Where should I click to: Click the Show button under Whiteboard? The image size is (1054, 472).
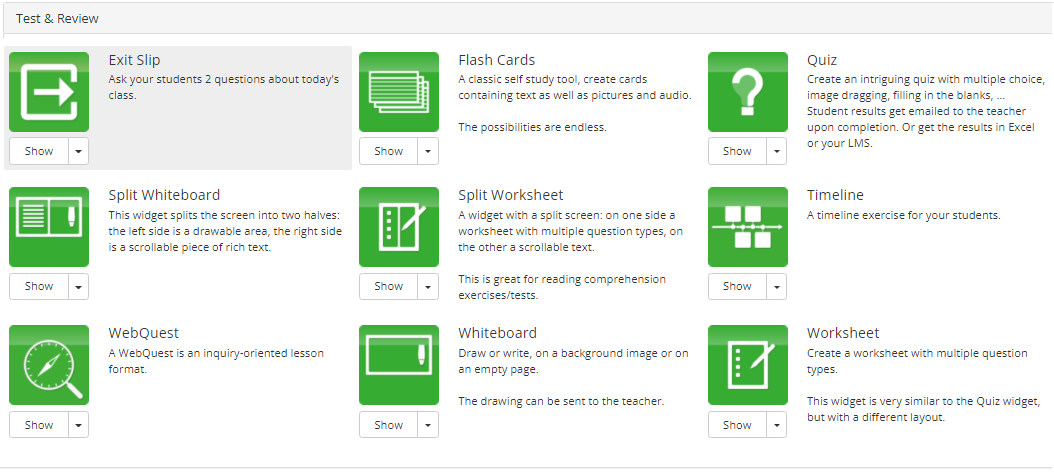pos(389,425)
